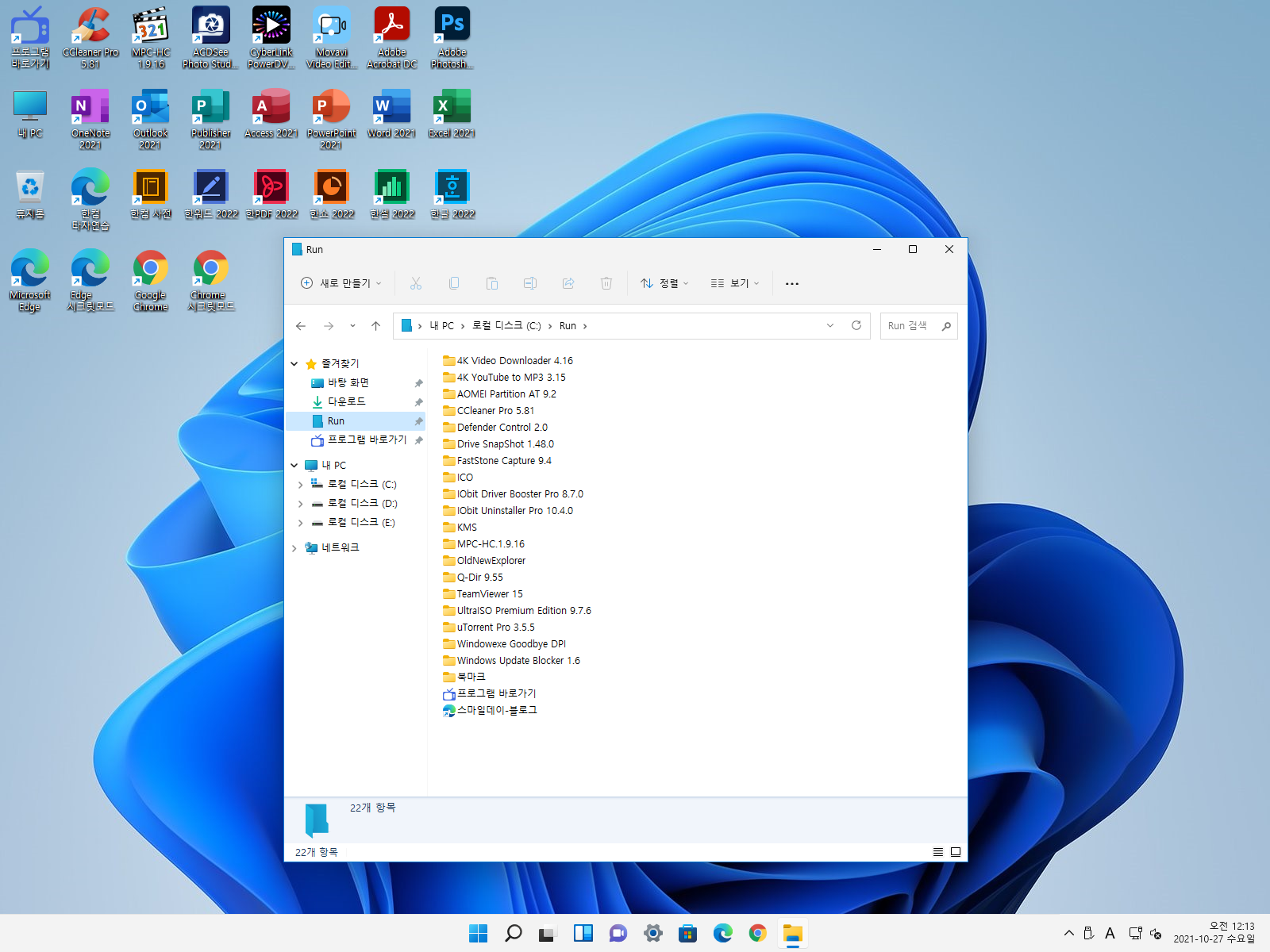Select 프로그램 바로가기 in navigation pane
Viewport: 1270px width, 952px height.
tap(356, 440)
